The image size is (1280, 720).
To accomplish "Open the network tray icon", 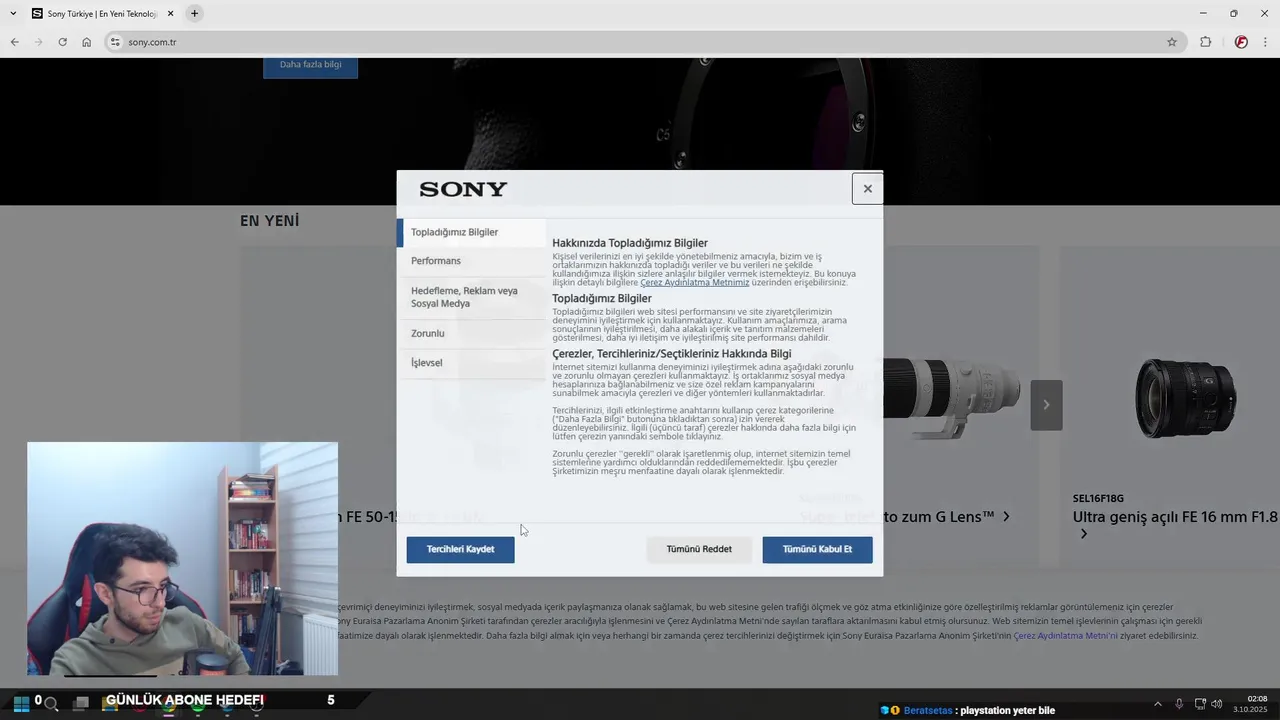I will pyautogui.click(x=1200, y=704).
